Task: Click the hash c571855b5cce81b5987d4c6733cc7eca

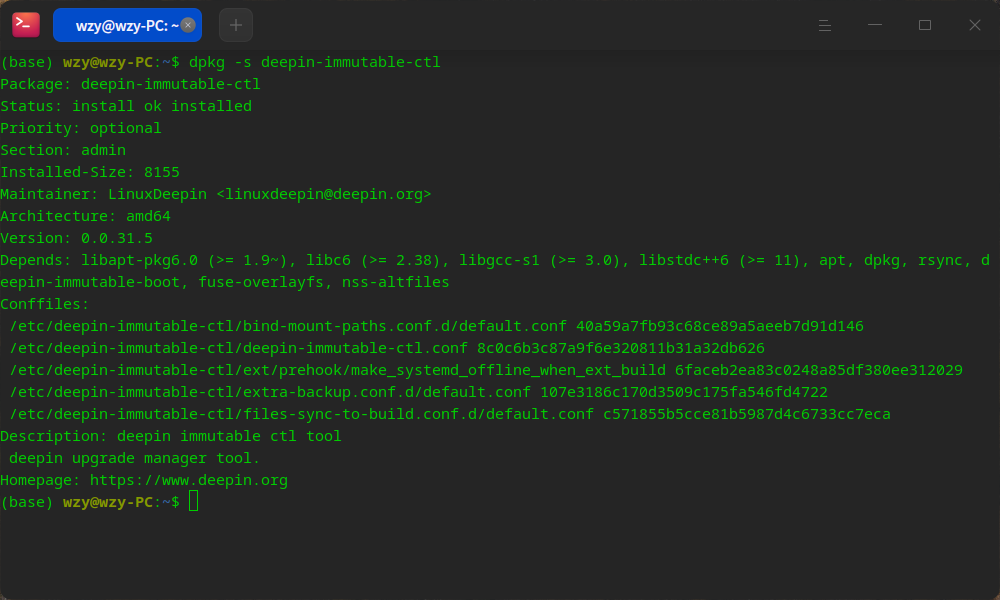Action: (747, 414)
